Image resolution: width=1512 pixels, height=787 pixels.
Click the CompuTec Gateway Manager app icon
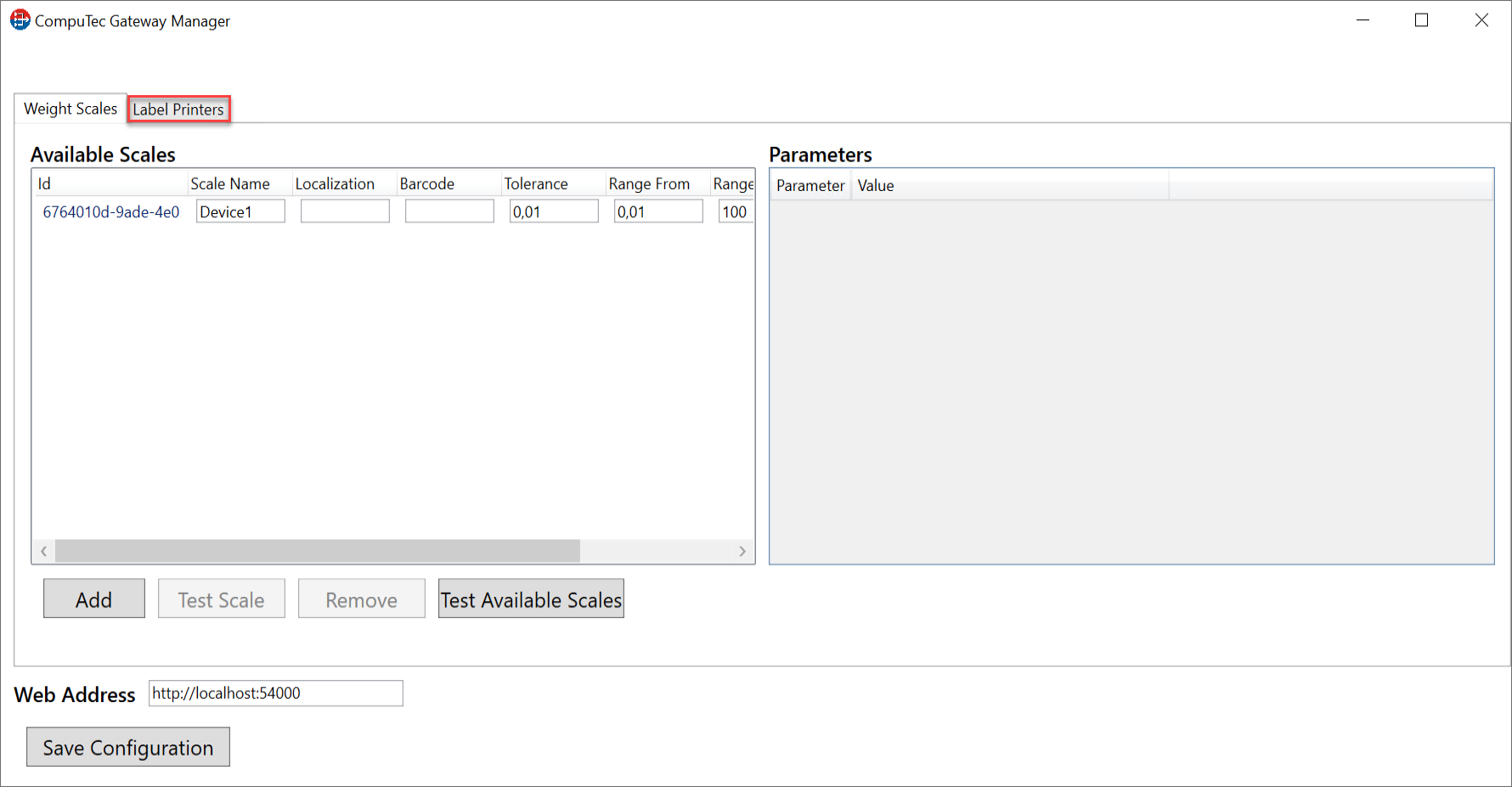(x=20, y=20)
